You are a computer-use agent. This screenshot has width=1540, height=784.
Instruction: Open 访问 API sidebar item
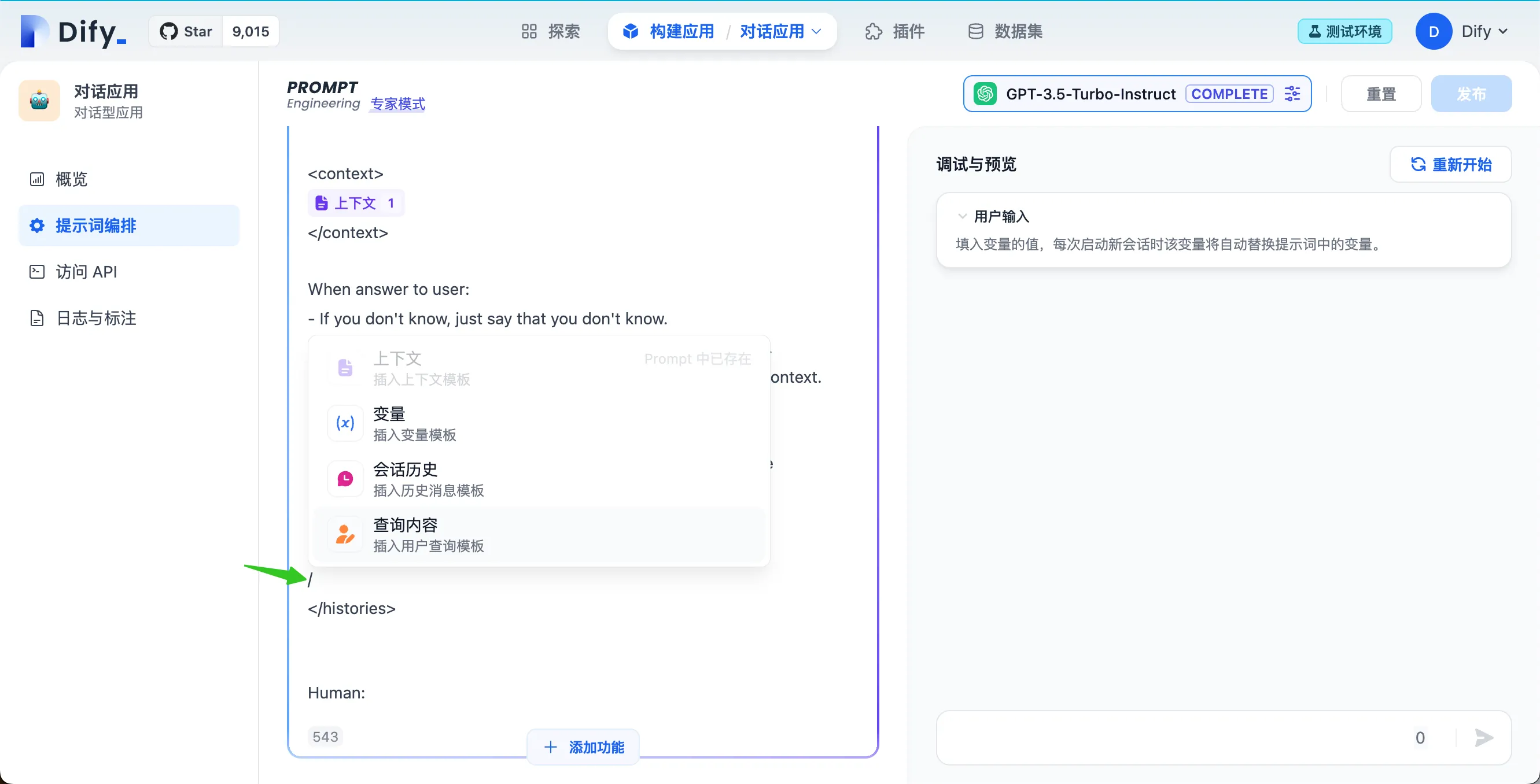[86, 272]
